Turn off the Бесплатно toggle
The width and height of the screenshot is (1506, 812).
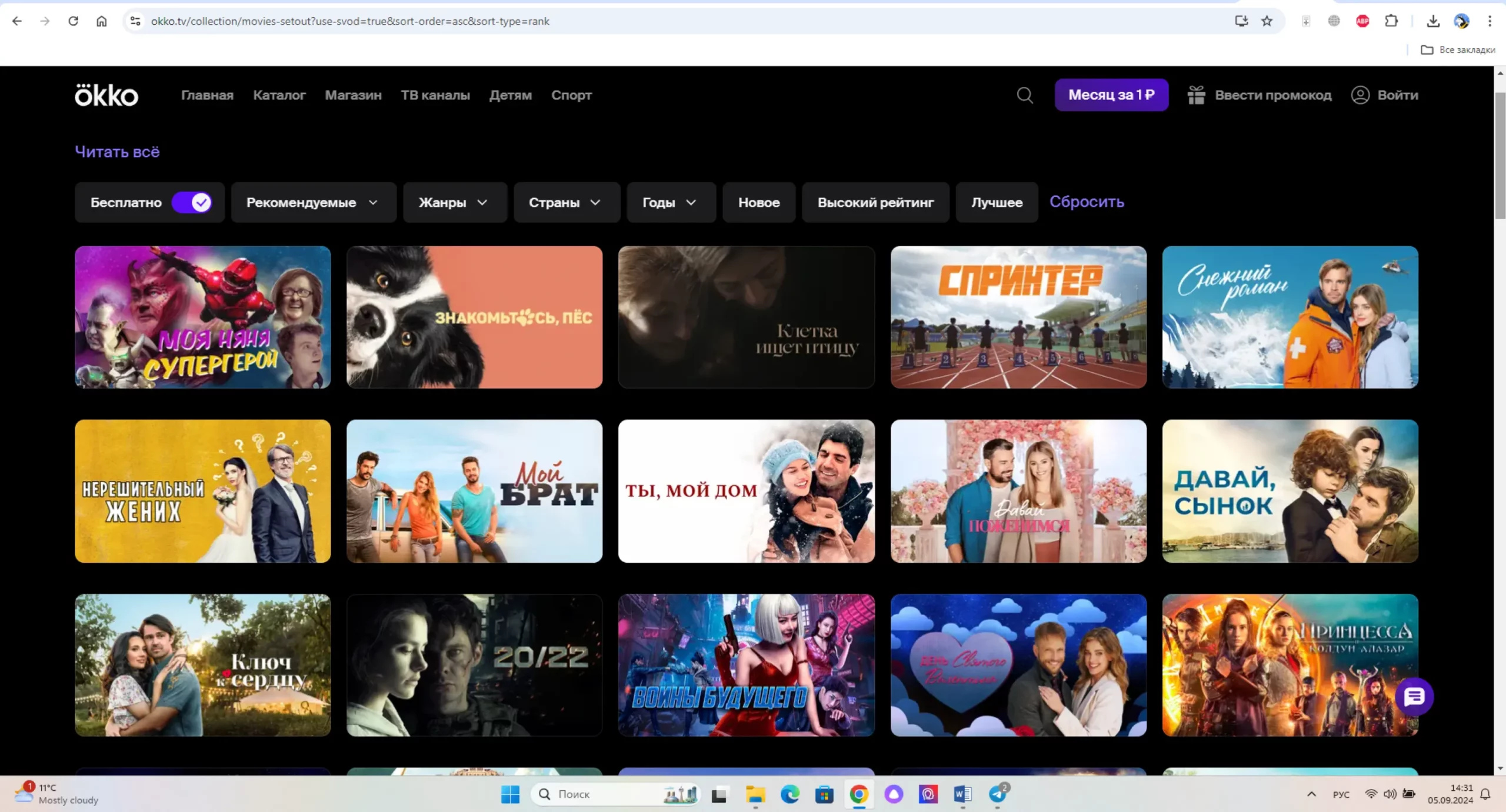click(x=192, y=202)
